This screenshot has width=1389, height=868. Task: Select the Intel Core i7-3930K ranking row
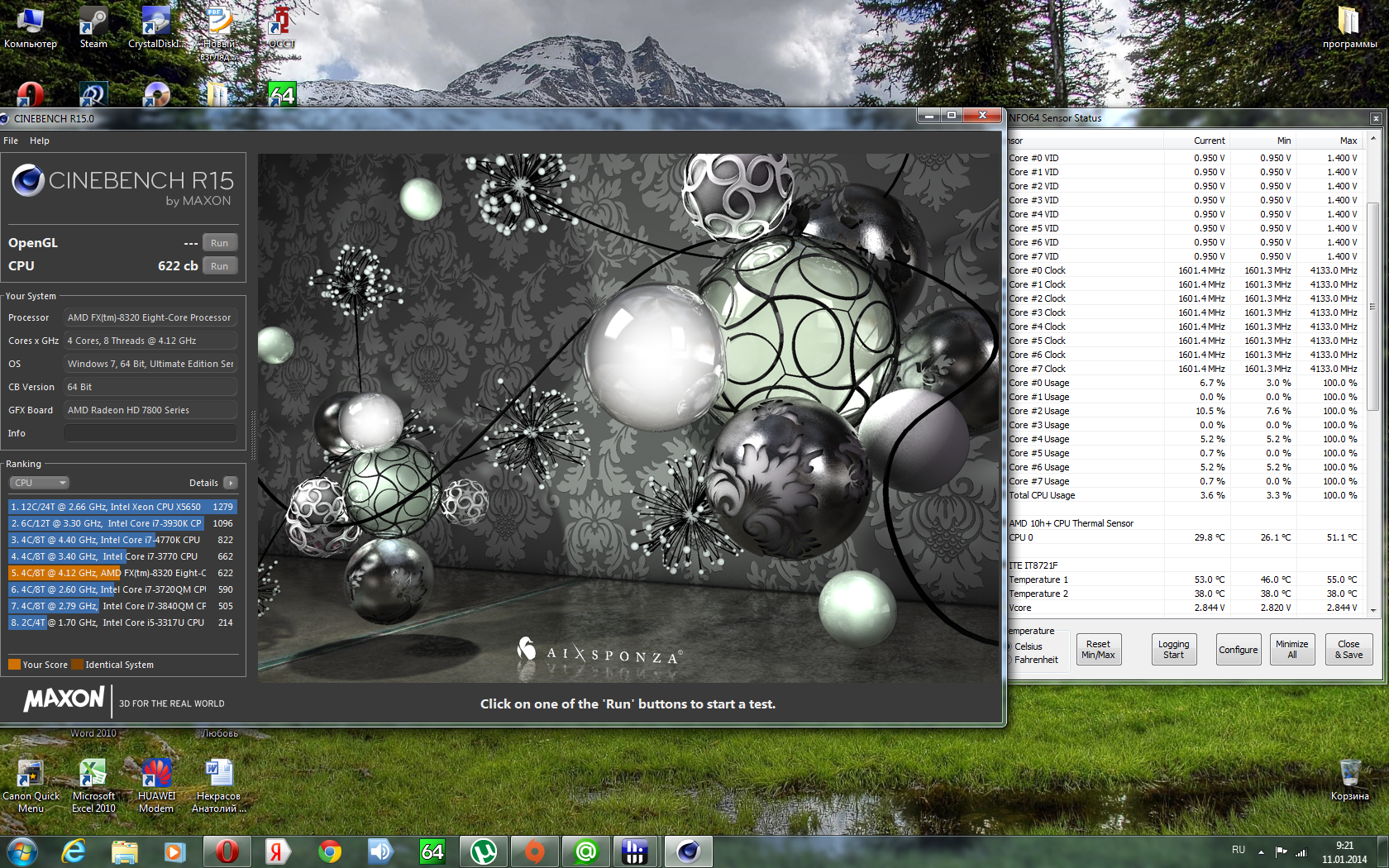point(122,523)
